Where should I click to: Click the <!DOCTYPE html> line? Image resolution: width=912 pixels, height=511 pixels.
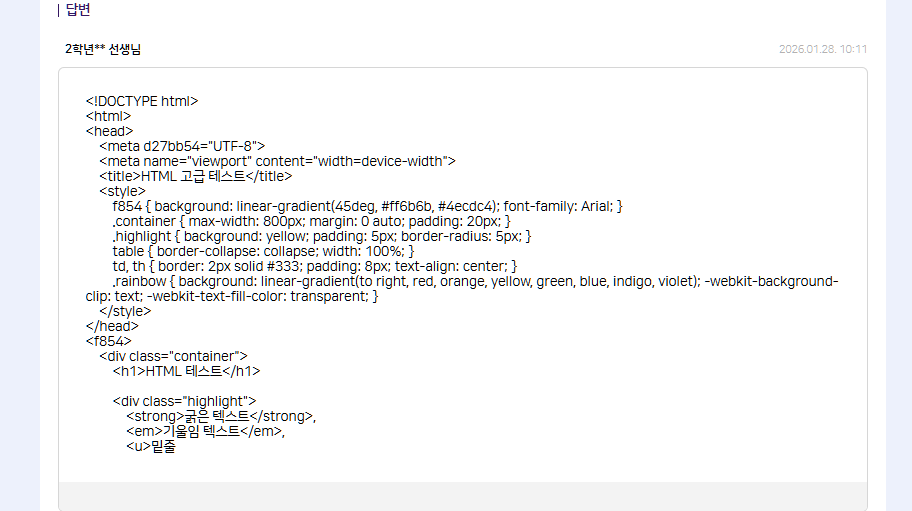[142, 101]
